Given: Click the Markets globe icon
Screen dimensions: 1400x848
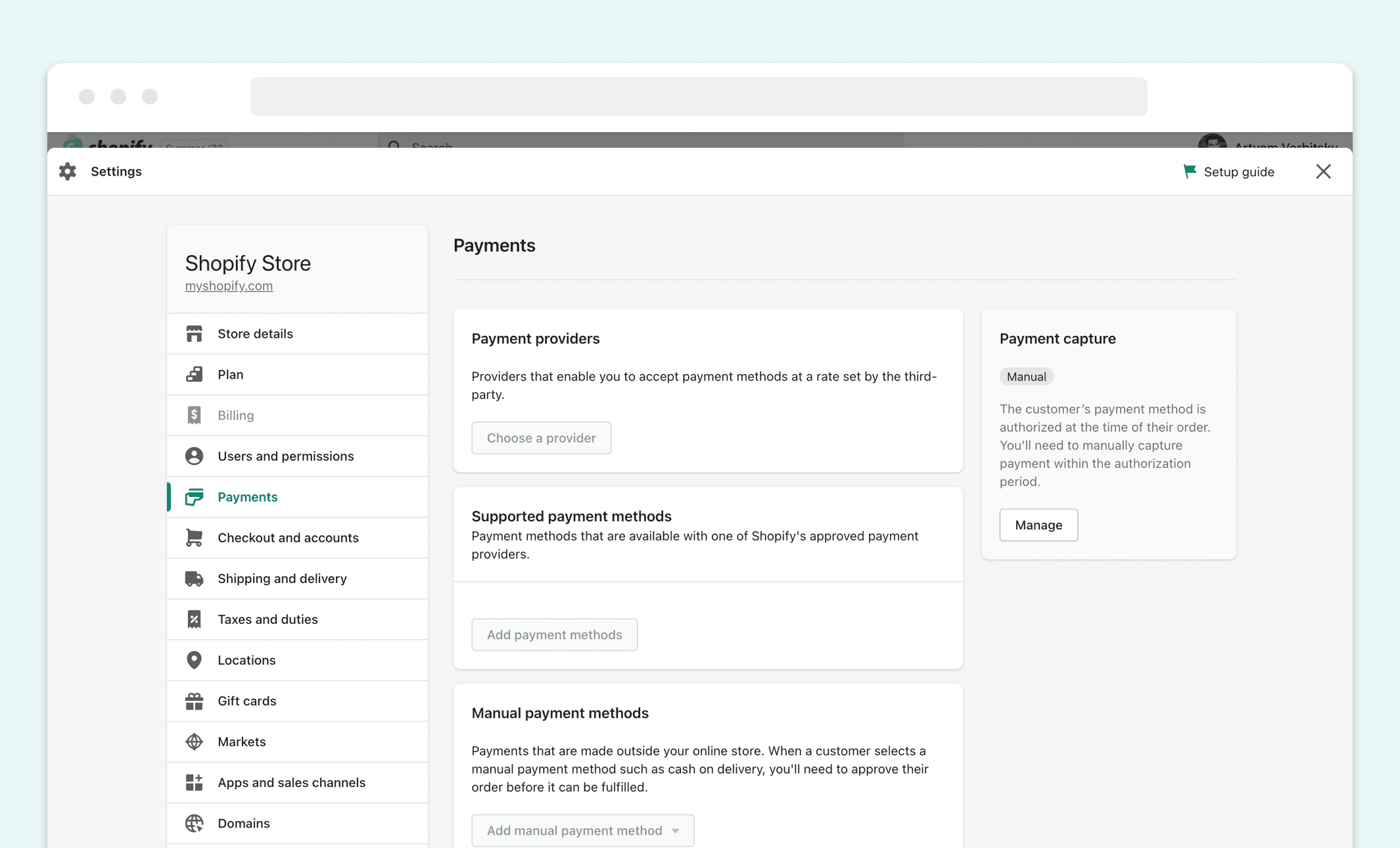Looking at the screenshot, I should [195, 742].
